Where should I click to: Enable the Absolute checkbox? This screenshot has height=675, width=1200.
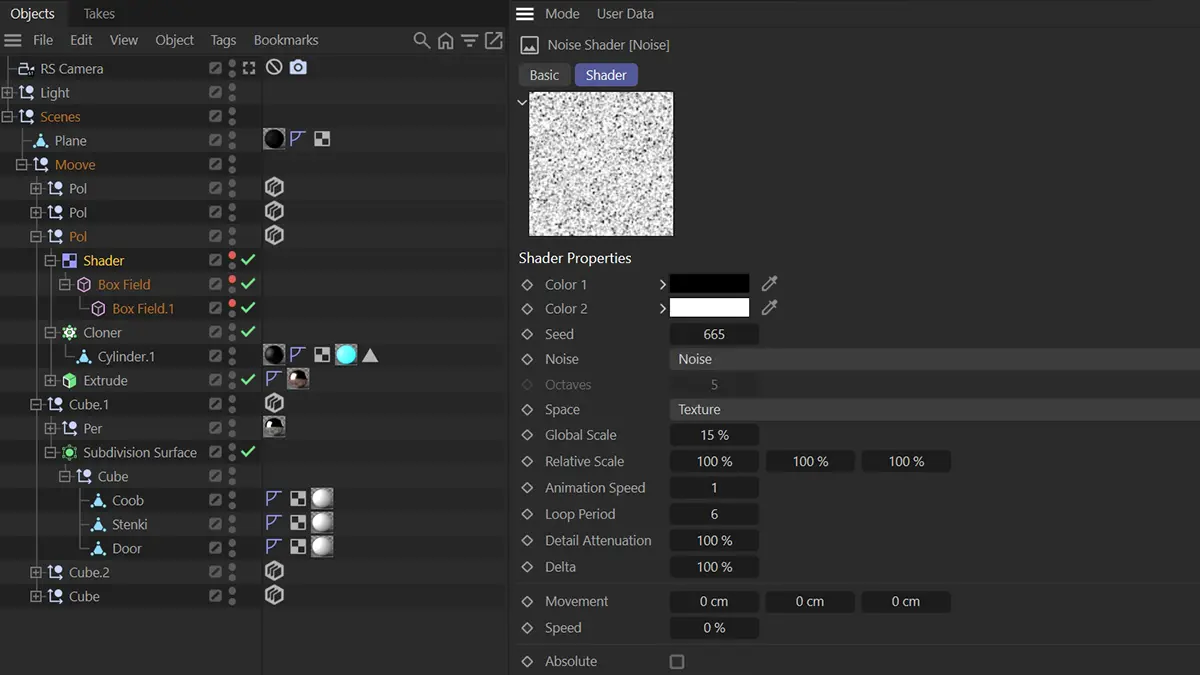point(677,662)
